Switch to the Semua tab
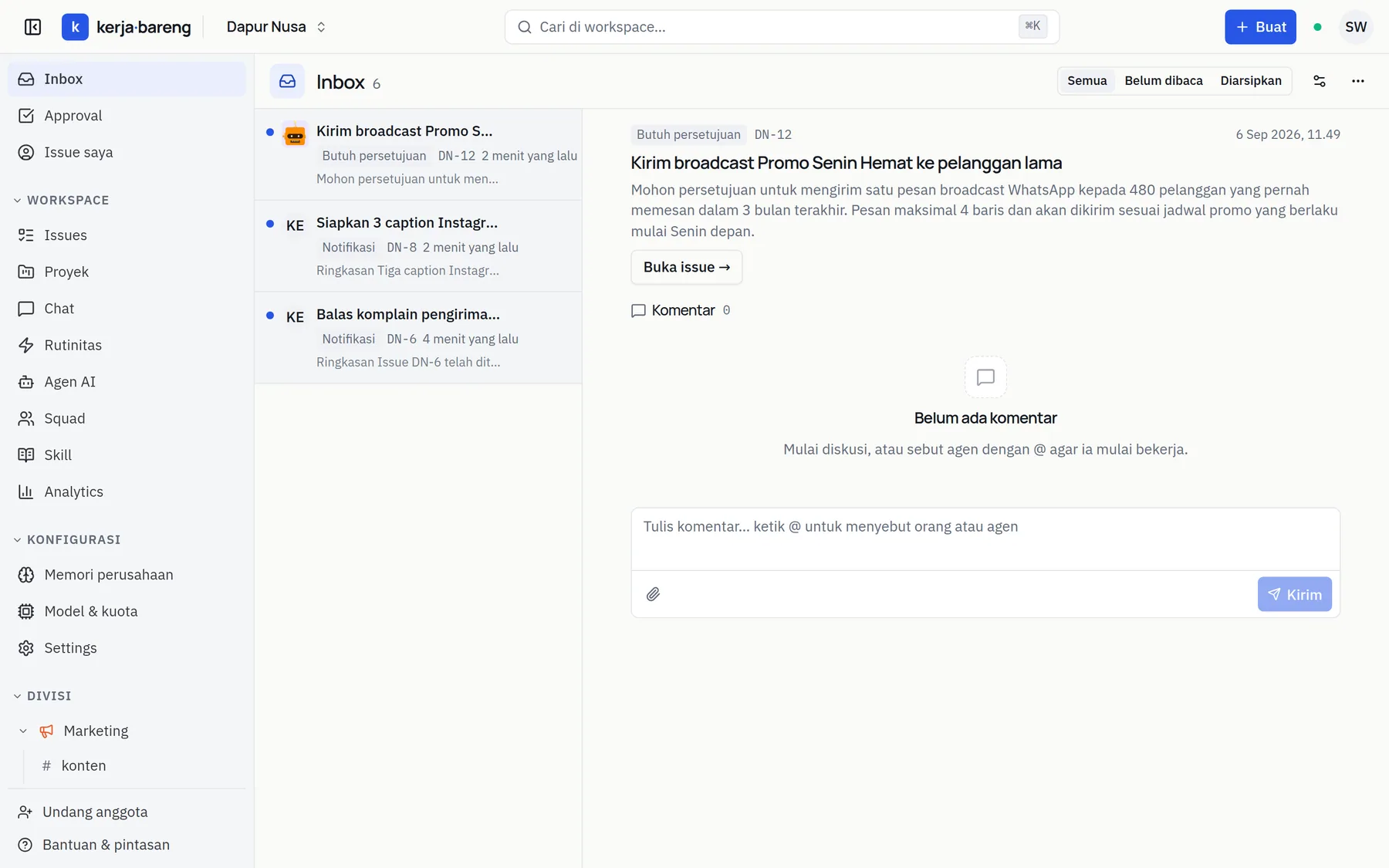The width and height of the screenshot is (1389, 868). point(1087,81)
